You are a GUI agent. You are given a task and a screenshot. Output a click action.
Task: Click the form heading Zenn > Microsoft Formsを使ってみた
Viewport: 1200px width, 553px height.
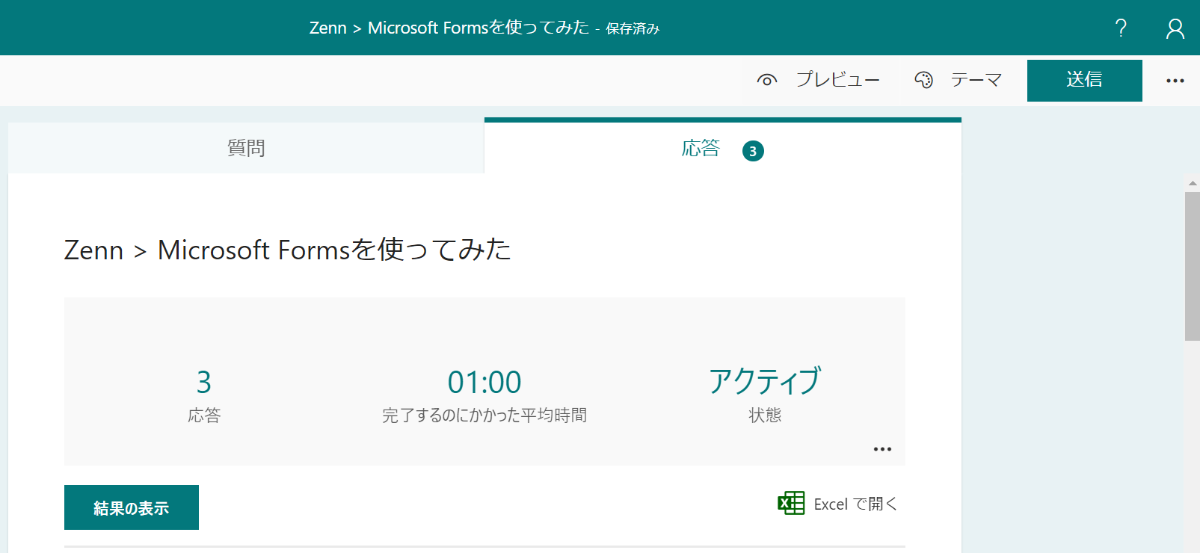coord(288,250)
